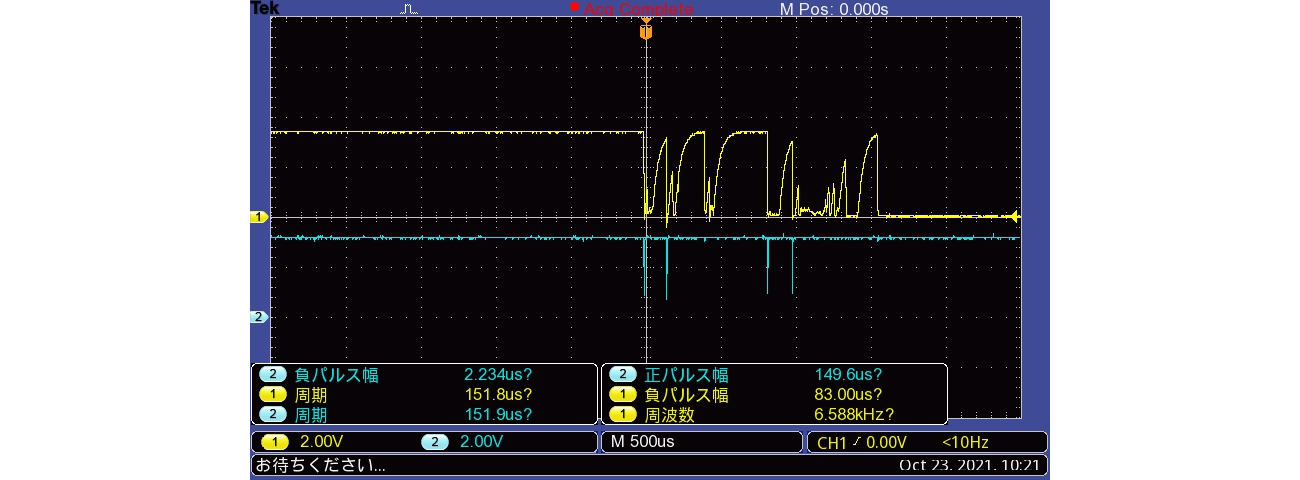Click the pulse waveform icon at top
The image size is (1300, 480).
pos(409,9)
